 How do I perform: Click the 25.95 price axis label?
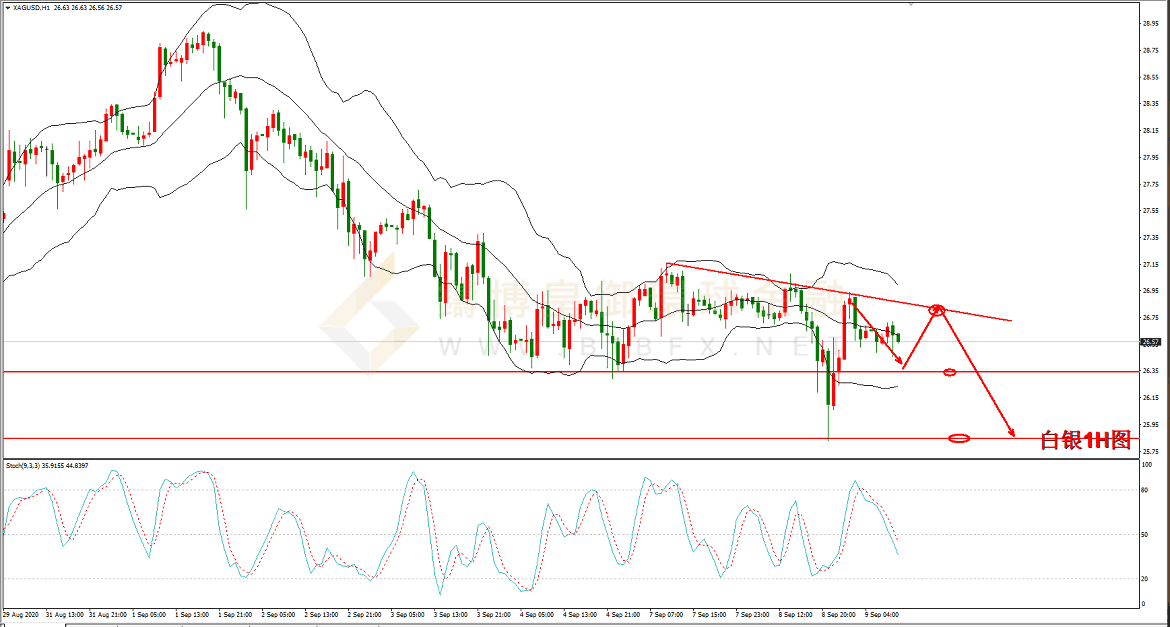[x=1151, y=424]
